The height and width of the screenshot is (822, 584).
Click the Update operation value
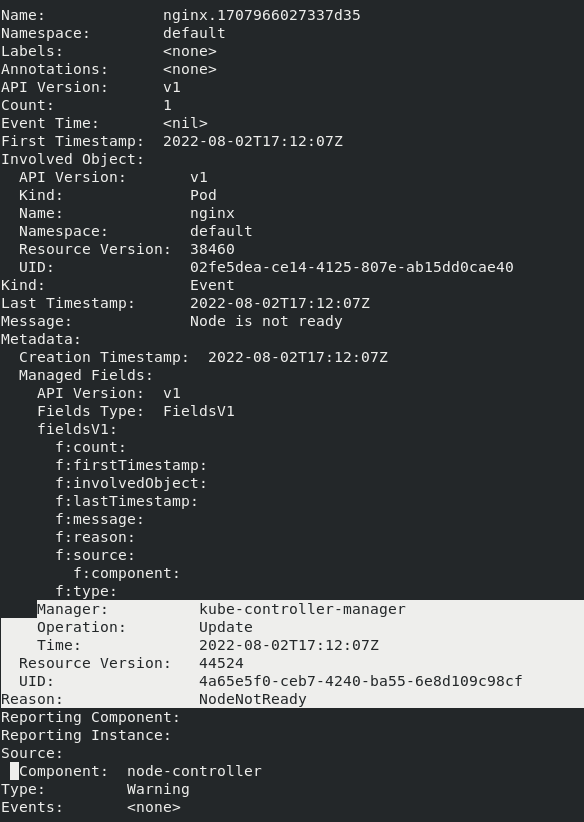[x=226, y=627]
